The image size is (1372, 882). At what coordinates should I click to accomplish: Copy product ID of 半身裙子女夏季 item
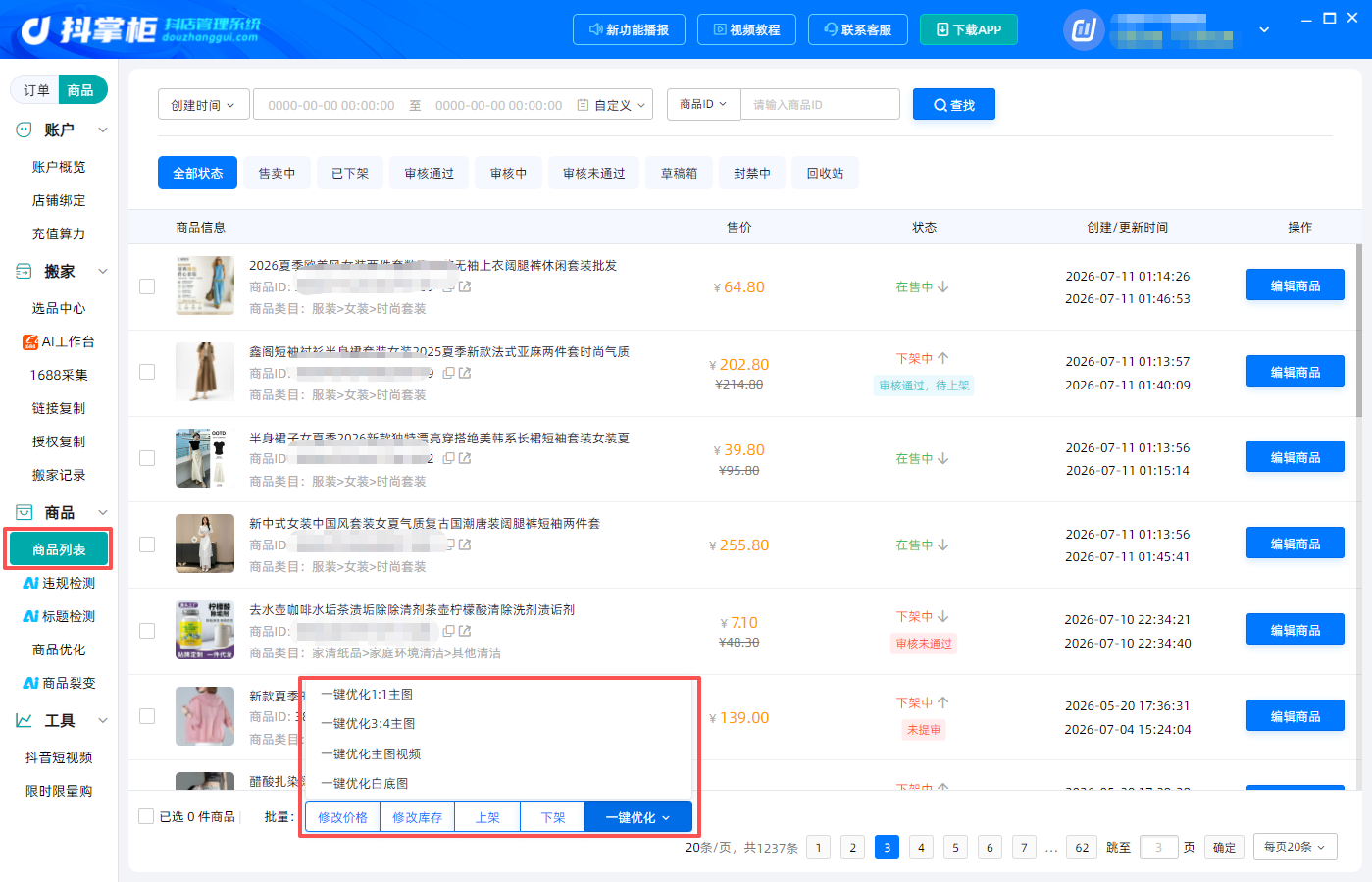point(448,458)
